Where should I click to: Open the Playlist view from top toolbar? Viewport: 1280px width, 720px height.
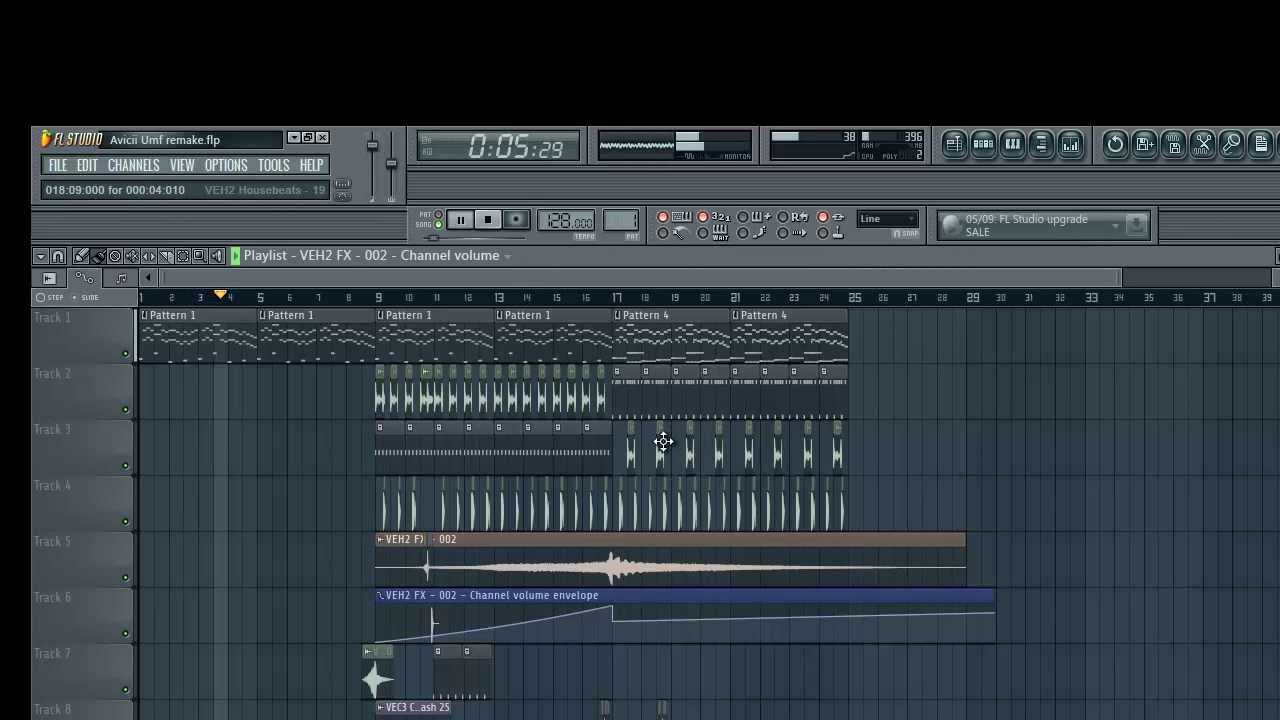[x=954, y=144]
